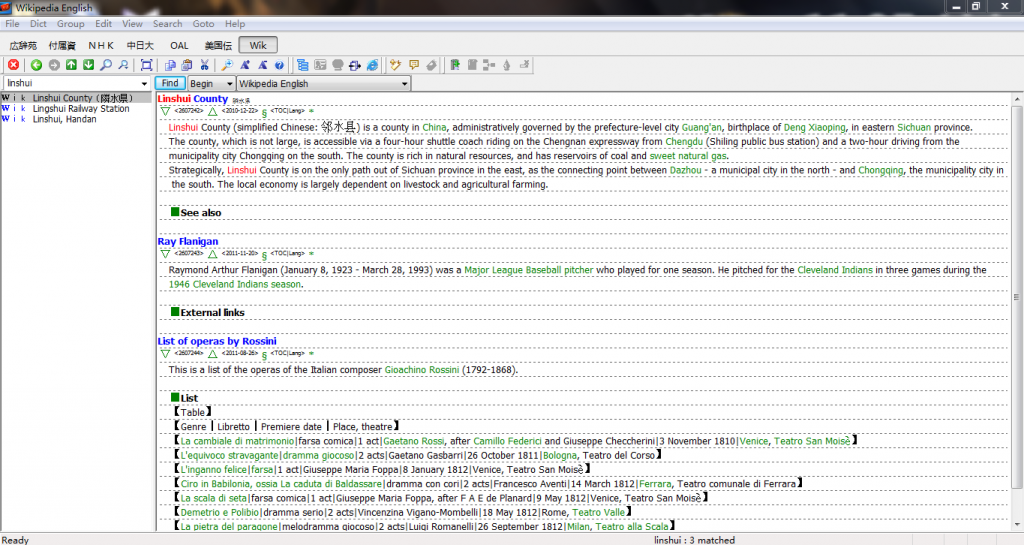1024x545 pixels.
Task: Click status text 'linshui : 3 matched'
Action: (x=694, y=540)
